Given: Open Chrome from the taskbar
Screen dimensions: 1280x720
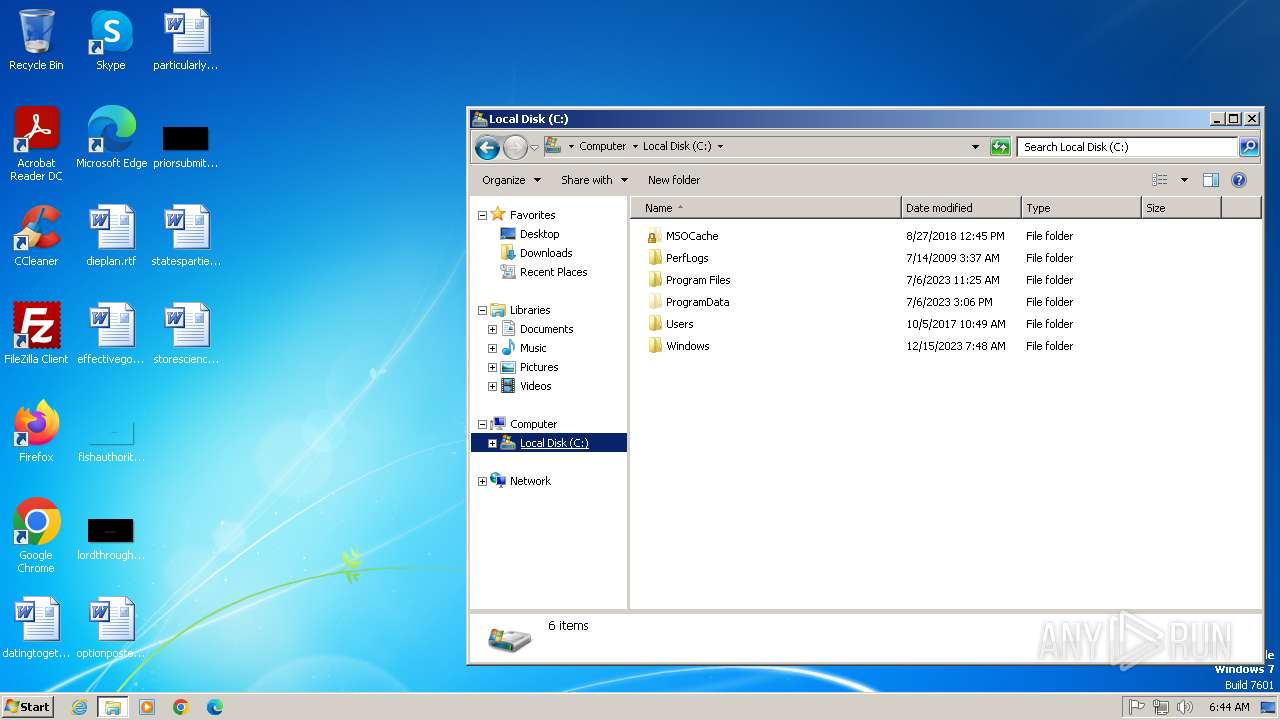Looking at the screenshot, I should click(181, 707).
